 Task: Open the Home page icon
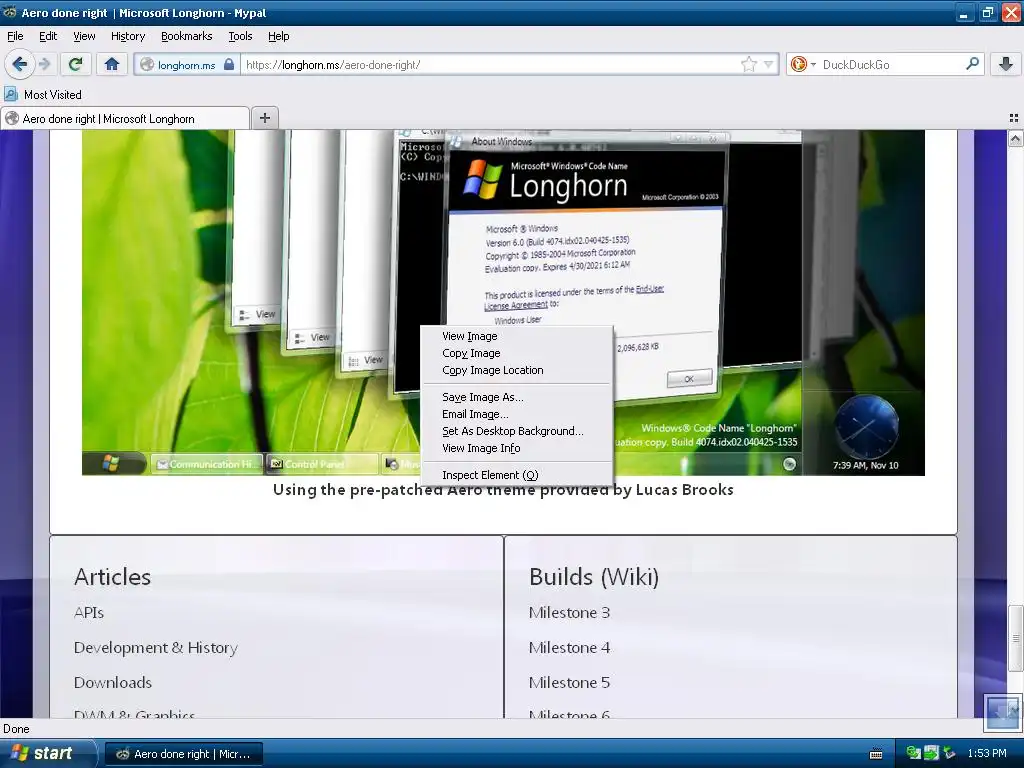click(x=112, y=64)
